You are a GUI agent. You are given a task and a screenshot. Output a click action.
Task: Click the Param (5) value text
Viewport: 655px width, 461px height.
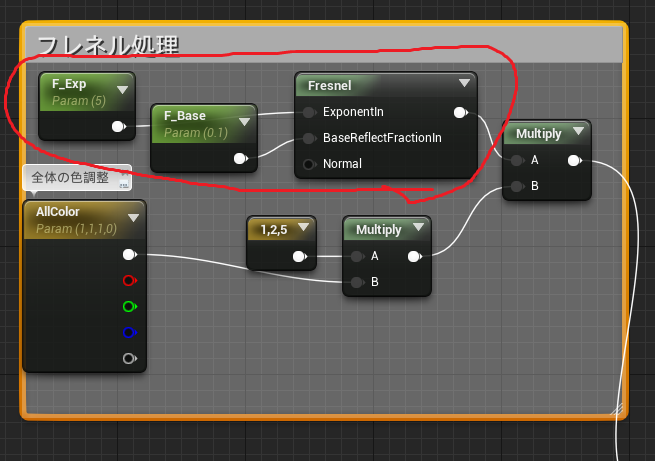[x=79, y=101]
